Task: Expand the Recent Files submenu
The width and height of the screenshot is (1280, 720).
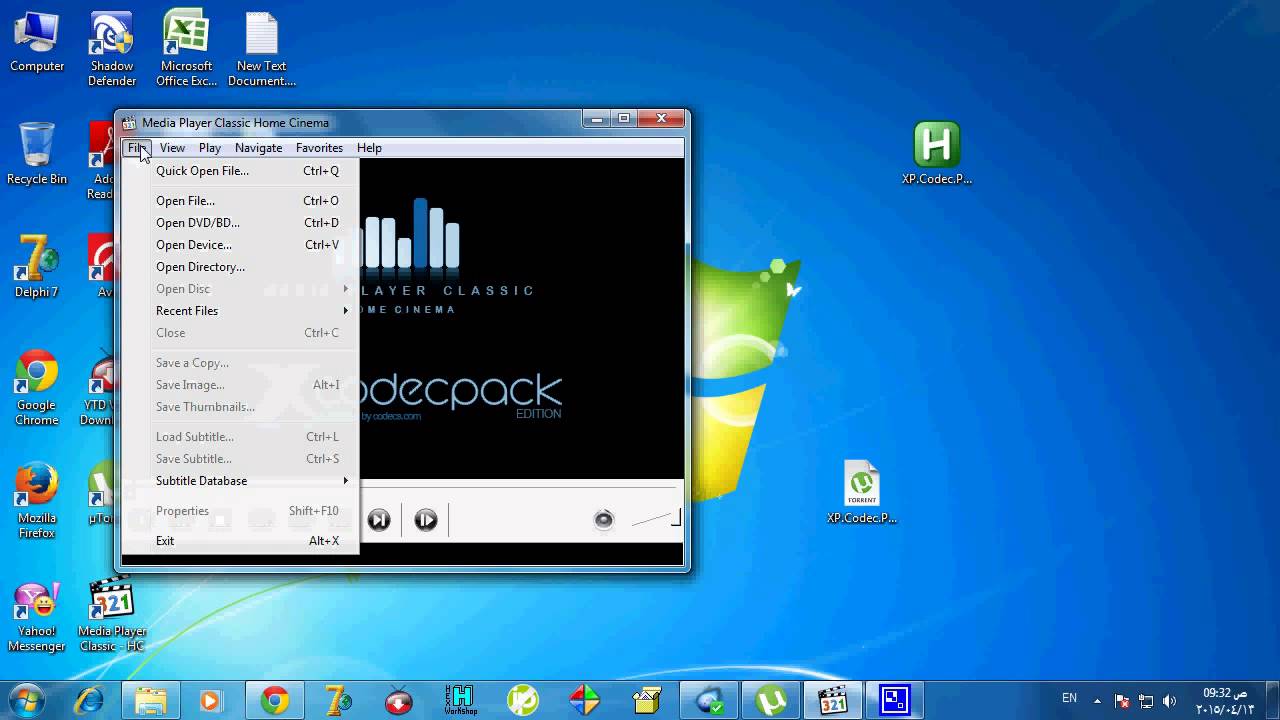Action: [x=240, y=311]
